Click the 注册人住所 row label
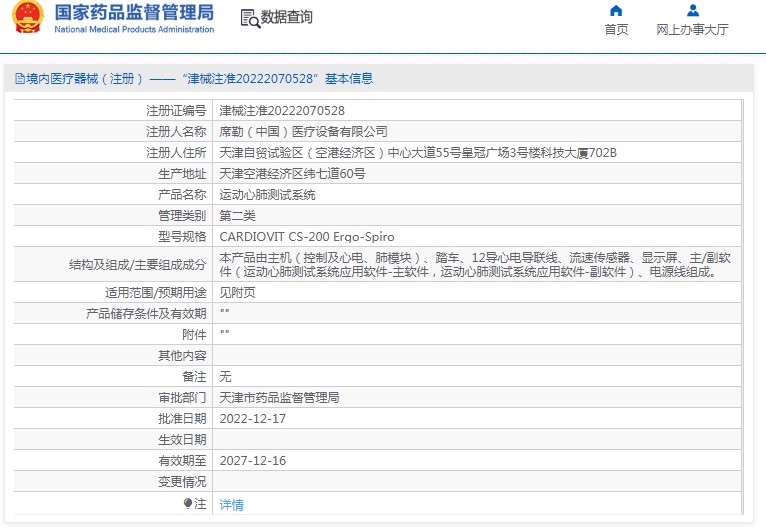The image size is (766, 528). point(176,153)
